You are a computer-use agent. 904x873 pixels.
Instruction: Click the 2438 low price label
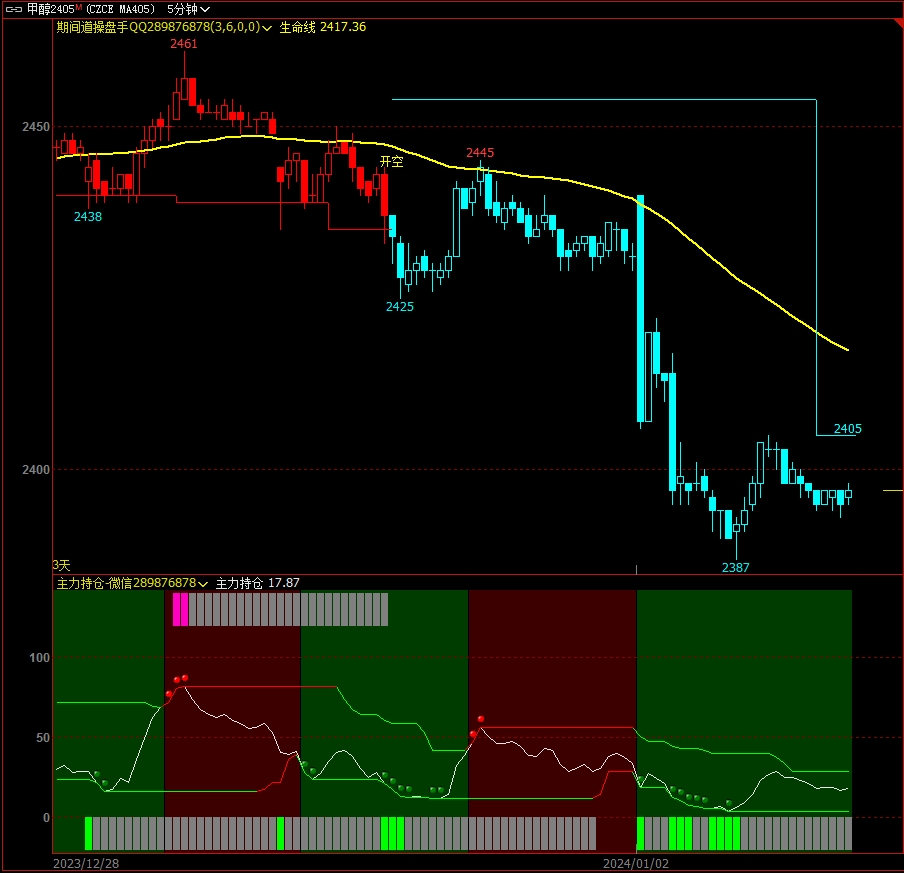point(88,216)
